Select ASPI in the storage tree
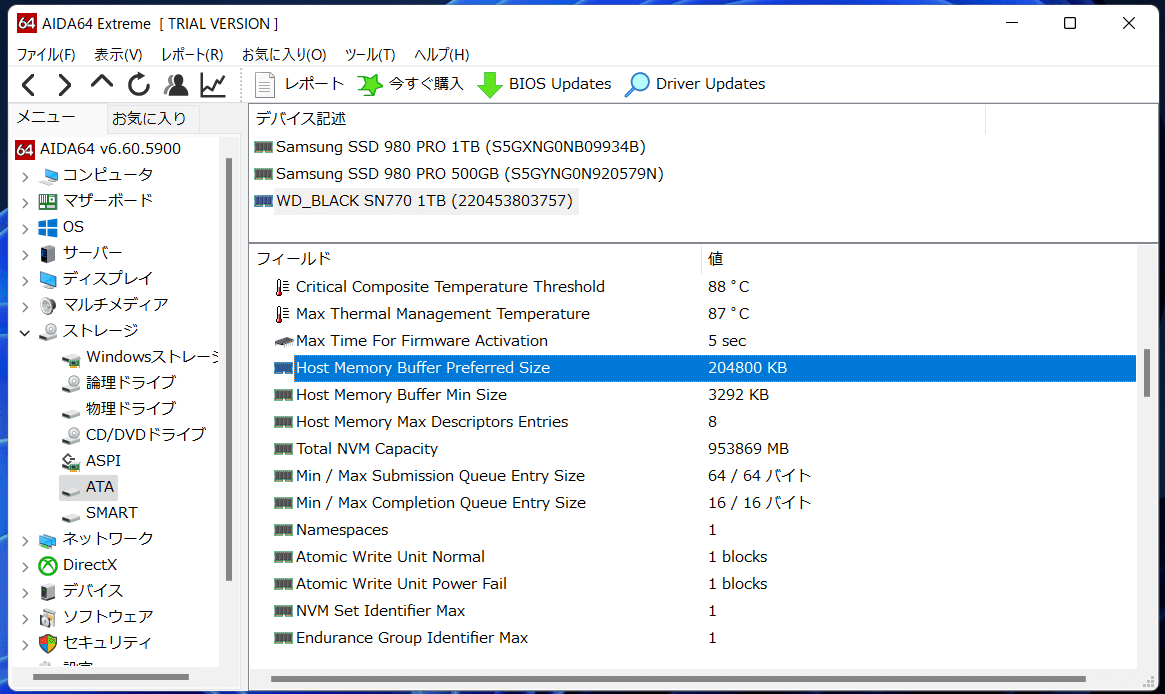1165x694 pixels. [x=103, y=461]
